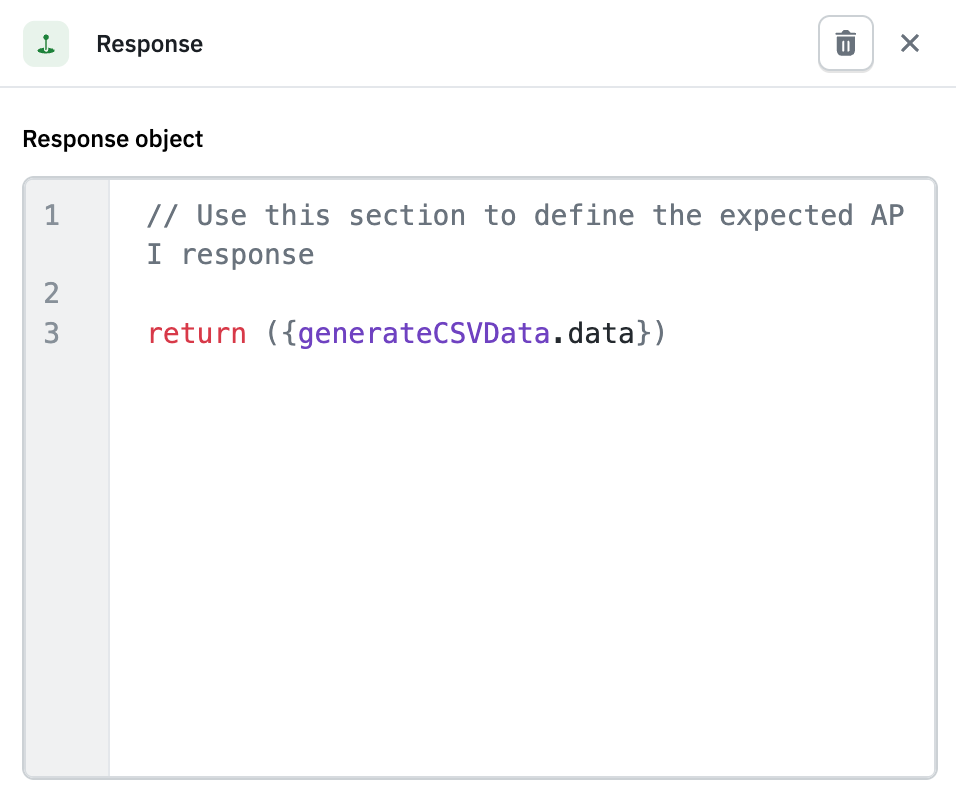956x798 pixels.
Task: Place cursor on the "return" keyword
Action: [x=195, y=333]
